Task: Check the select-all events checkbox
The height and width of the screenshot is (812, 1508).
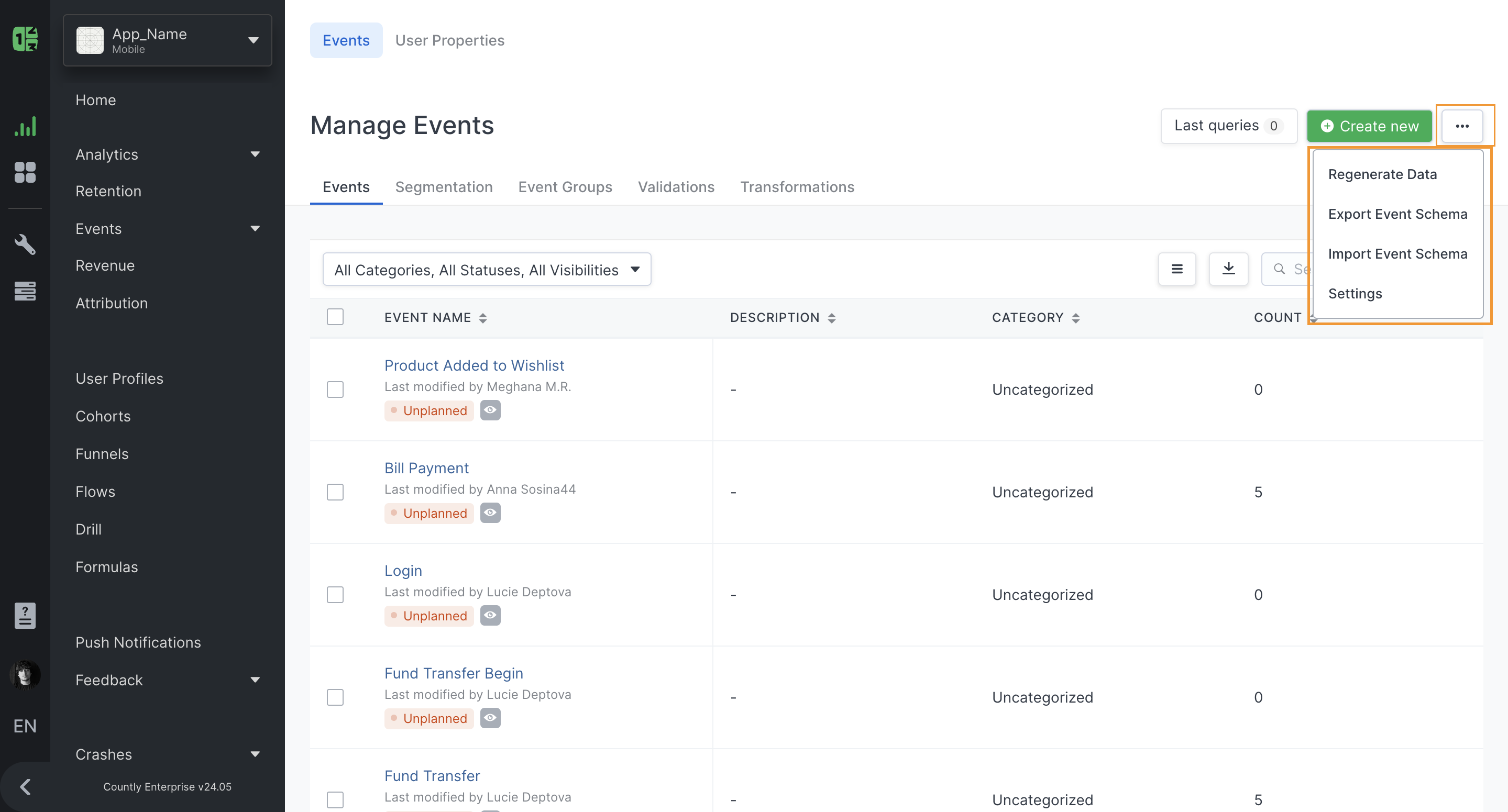Action: click(x=335, y=317)
